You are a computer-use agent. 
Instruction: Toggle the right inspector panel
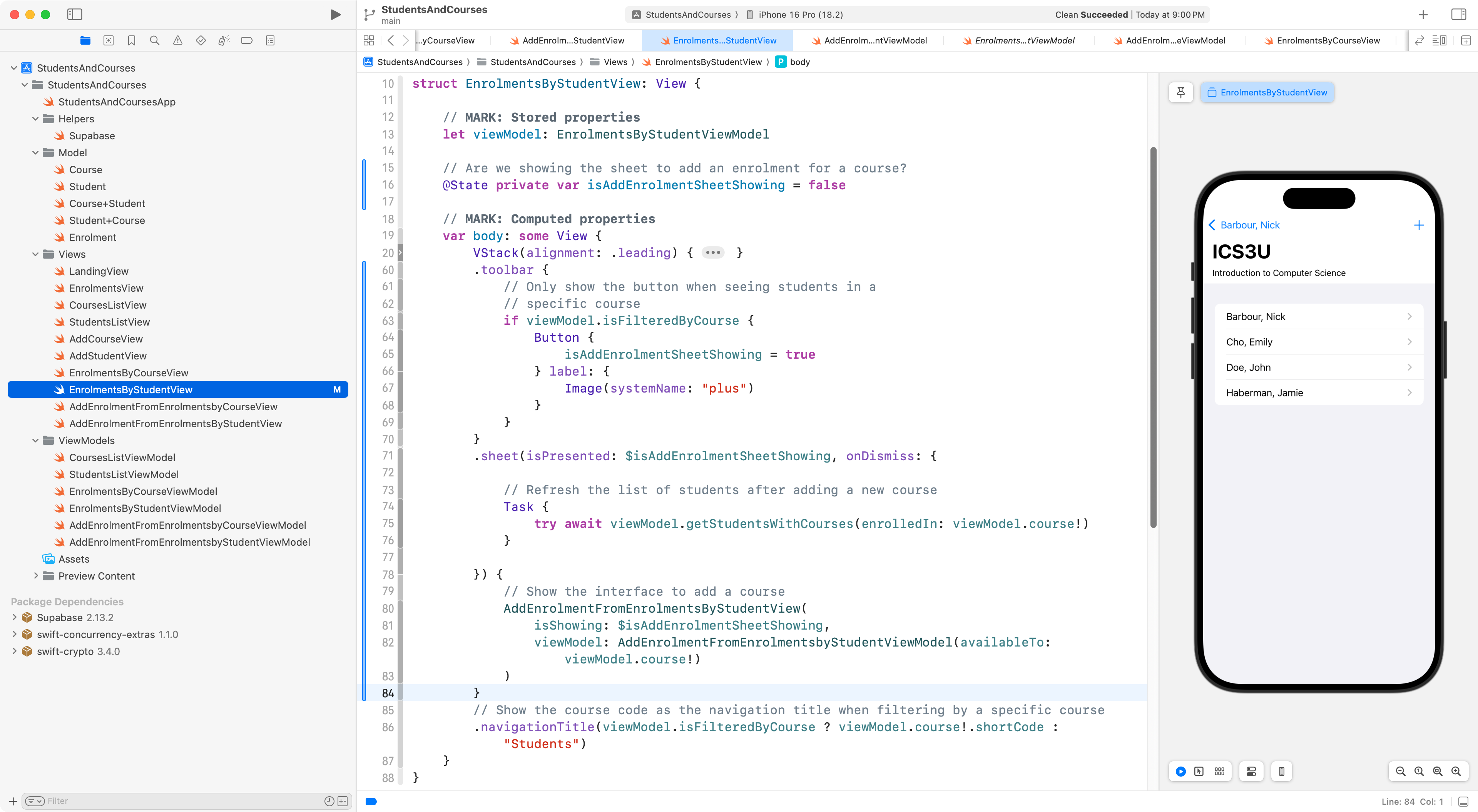pos(1458,14)
